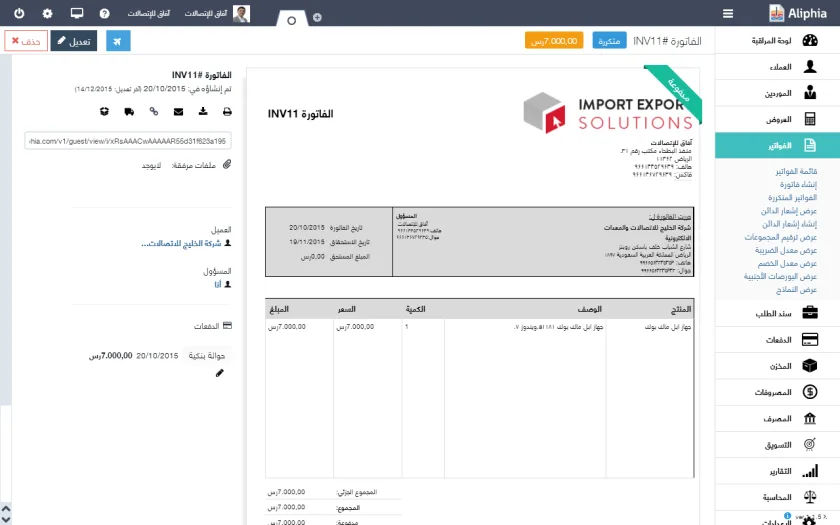
Task: Click the power logout icon
Action: pos(19,13)
